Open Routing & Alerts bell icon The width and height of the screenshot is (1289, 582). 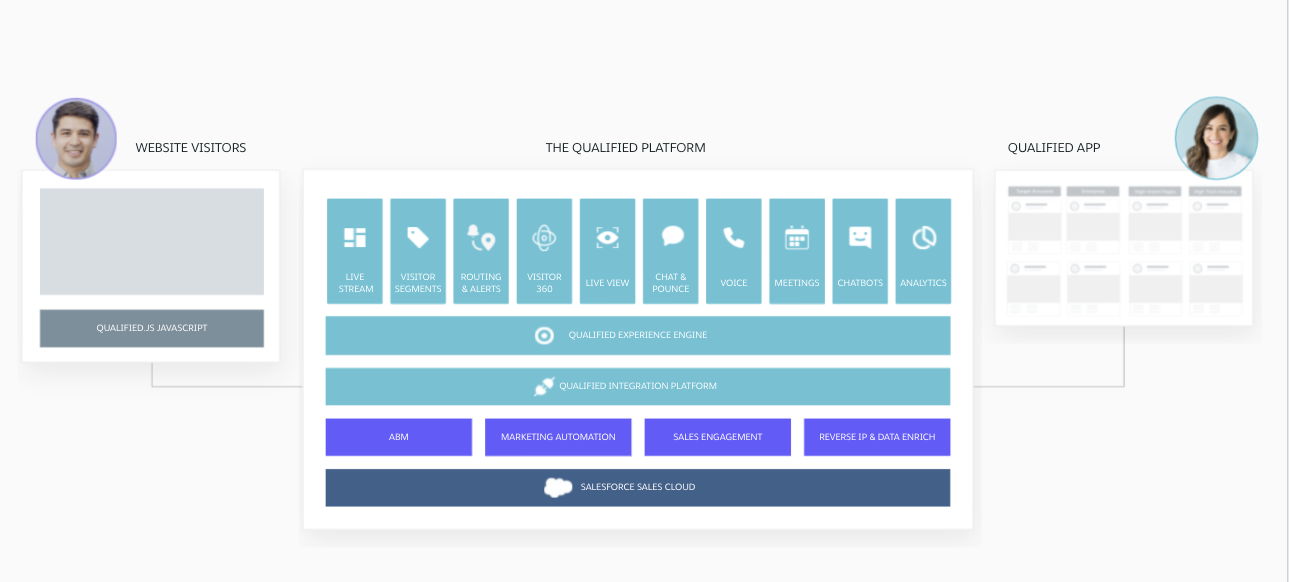pos(481,237)
